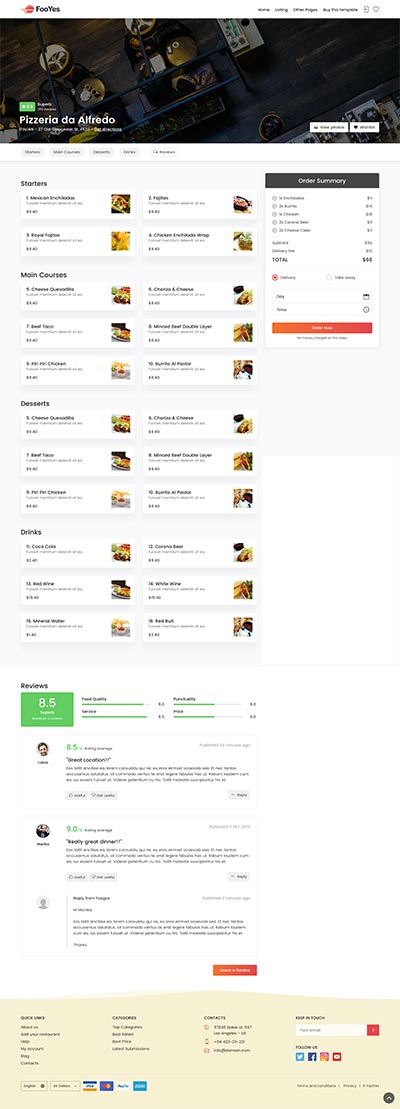This screenshot has height=1109, width=400.
Task: Click the Mastercard payment icon
Action: click(107, 1086)
